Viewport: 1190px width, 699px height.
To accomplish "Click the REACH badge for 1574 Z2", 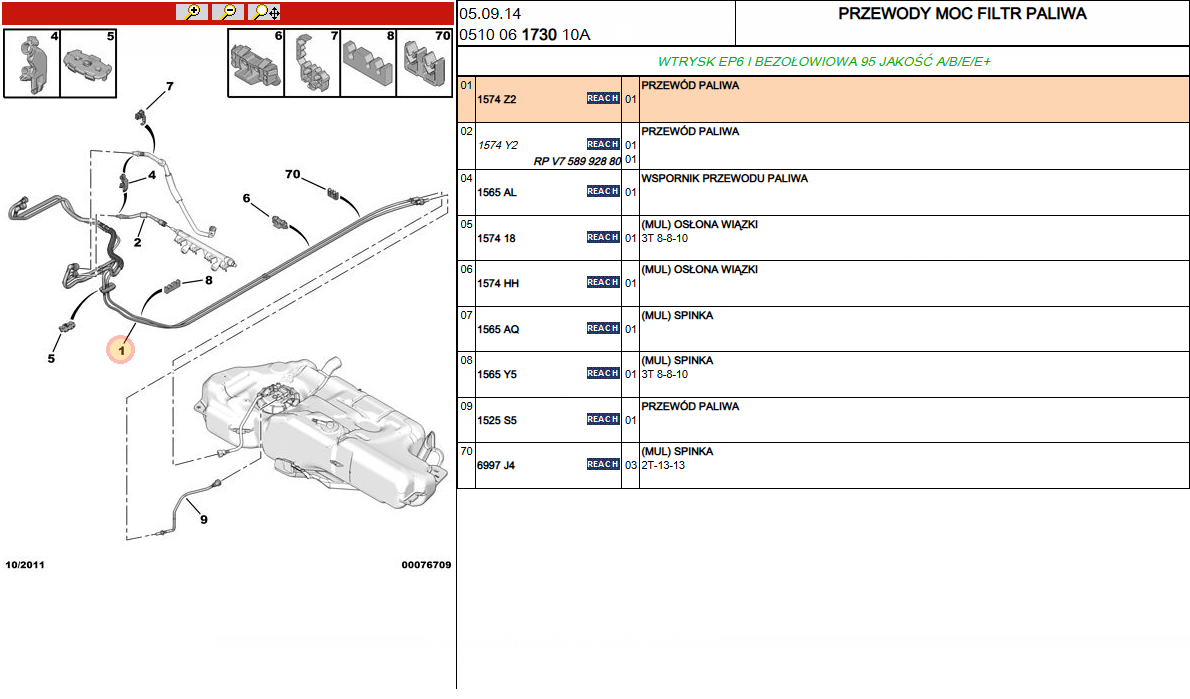I will [603, 99].
